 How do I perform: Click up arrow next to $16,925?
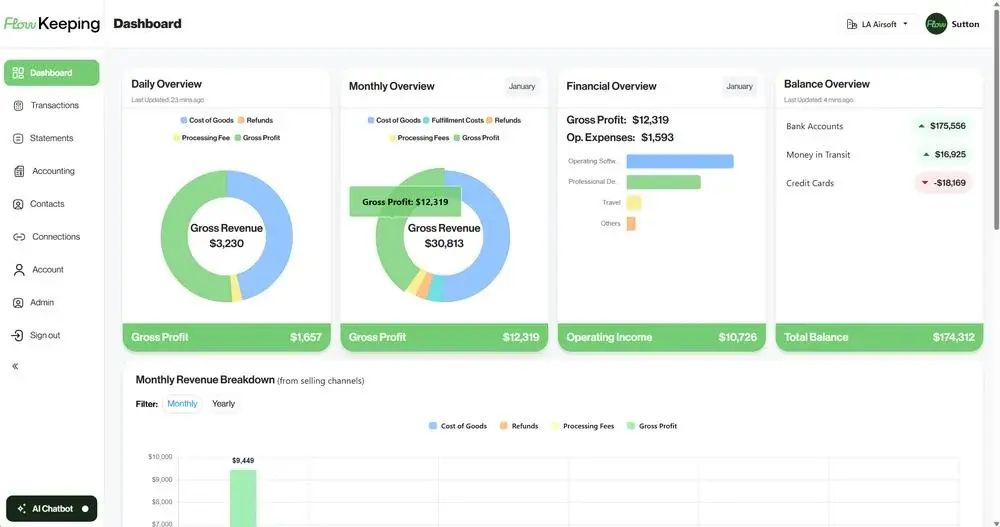point(926,154)
